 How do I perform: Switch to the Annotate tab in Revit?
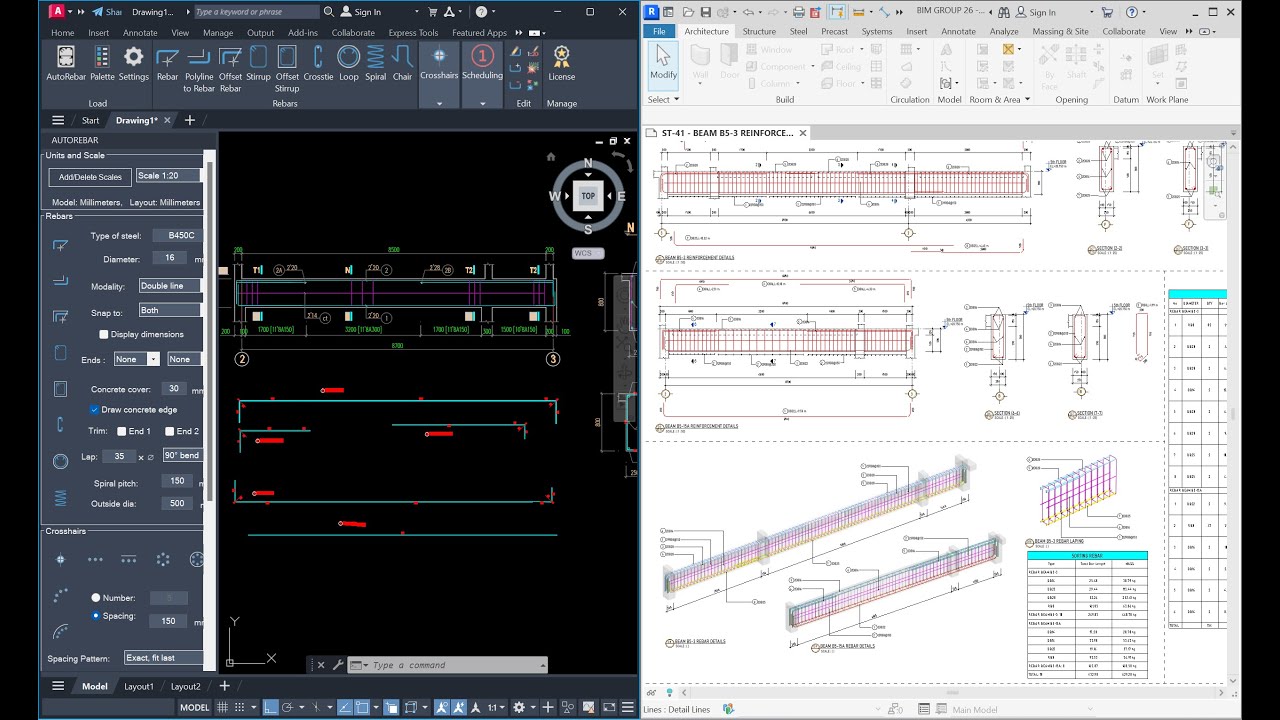pos(958,31)
